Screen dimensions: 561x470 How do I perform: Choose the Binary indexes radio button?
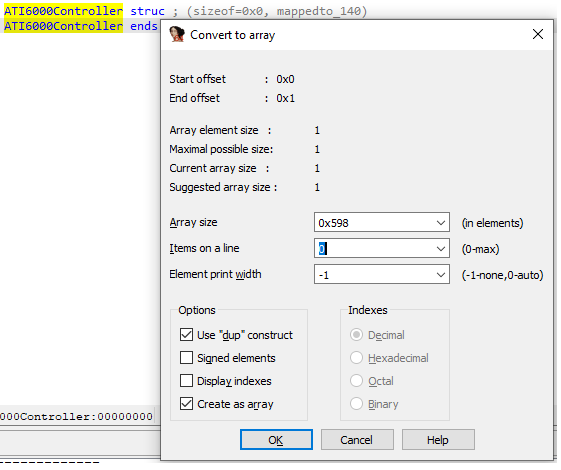pyautogui.click(x=356, y=403)
